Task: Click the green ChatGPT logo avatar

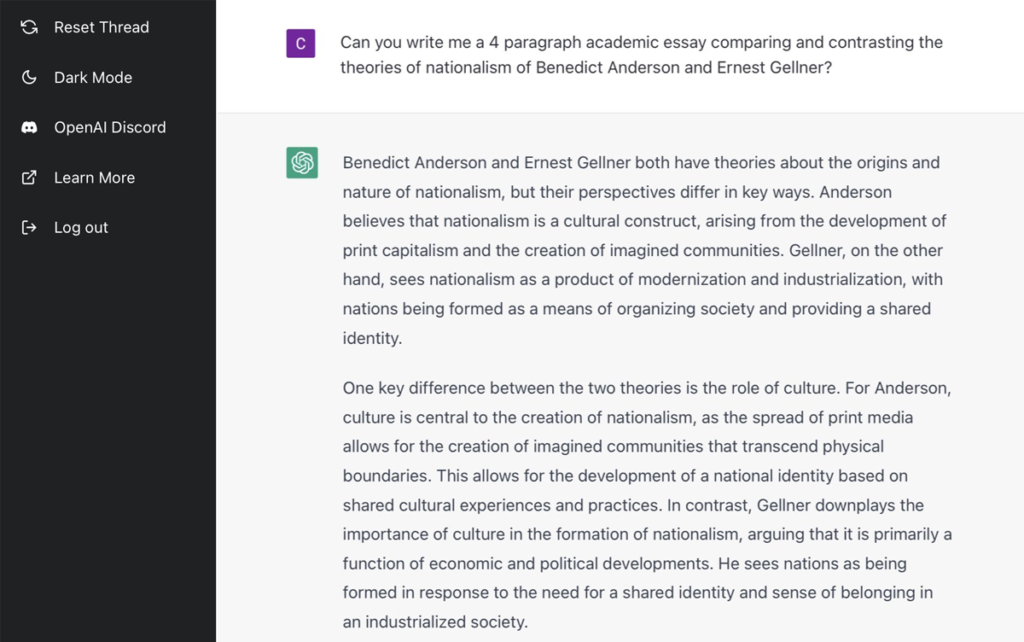Action: pos(302,163)
